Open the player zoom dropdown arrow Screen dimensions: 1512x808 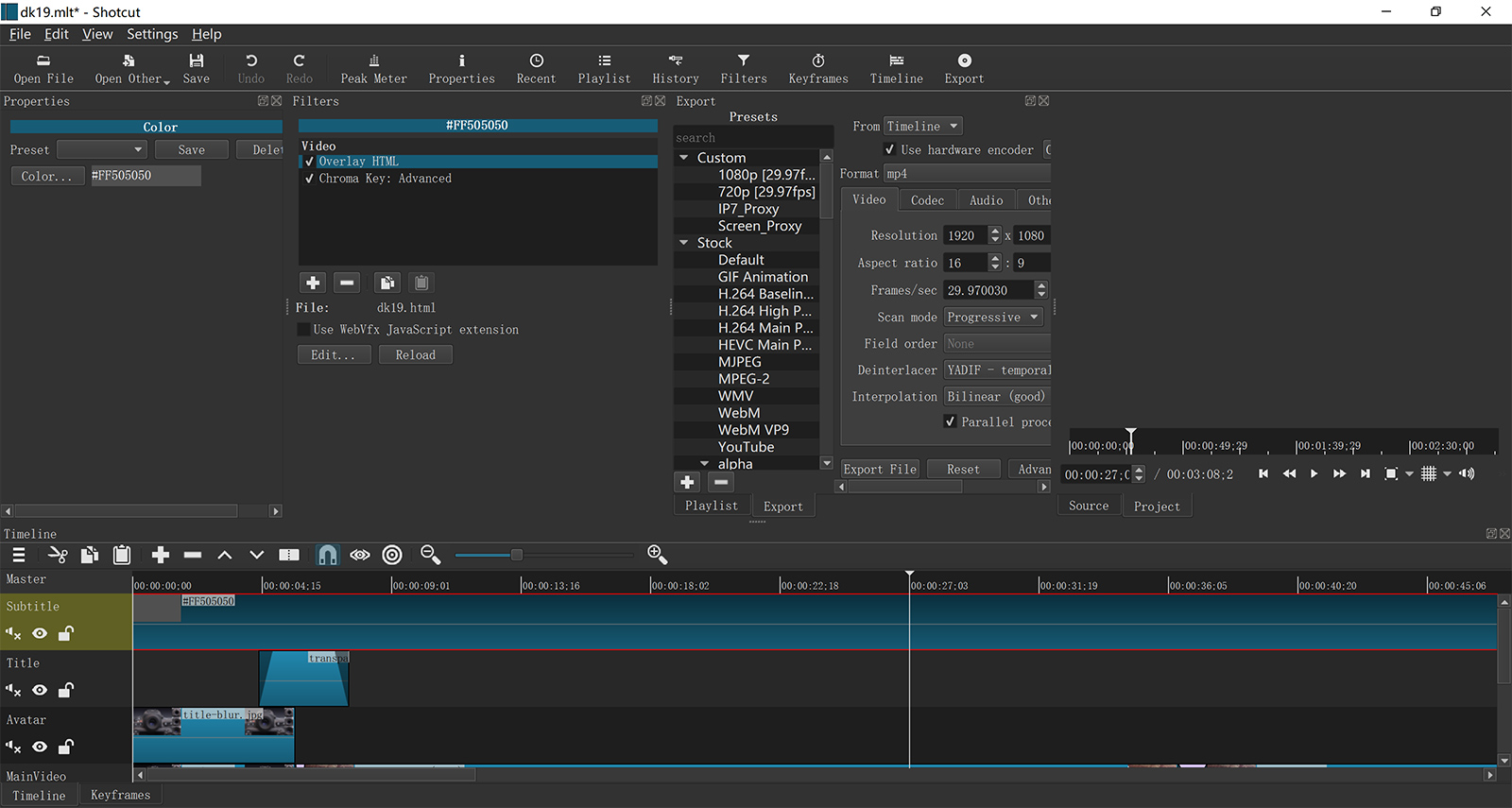point(1409,474)
